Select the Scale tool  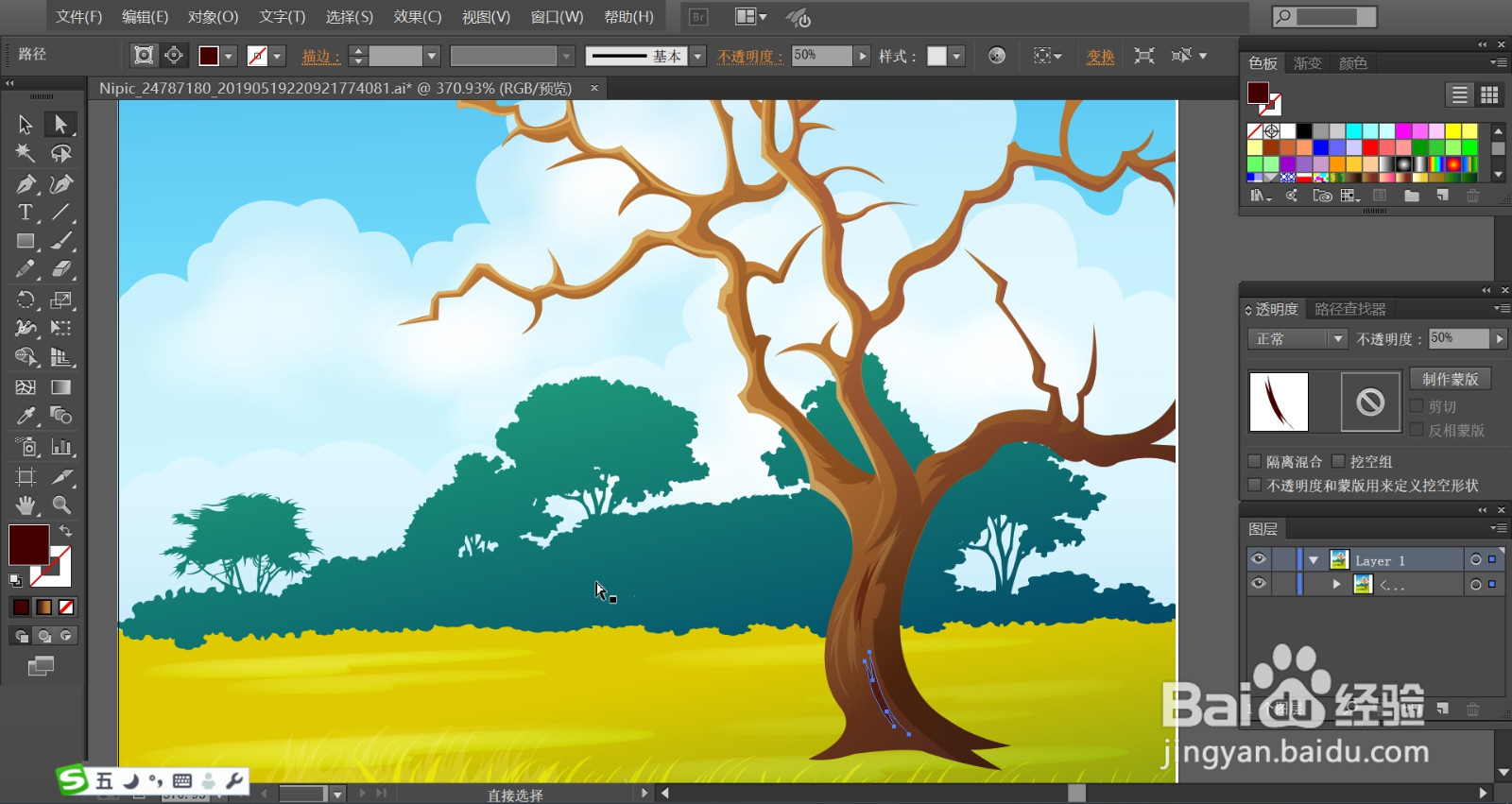60,300
